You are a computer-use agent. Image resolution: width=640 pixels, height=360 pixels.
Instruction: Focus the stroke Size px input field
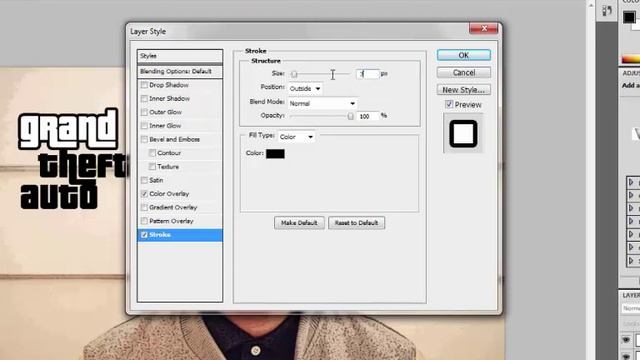(x=367, y=74)
